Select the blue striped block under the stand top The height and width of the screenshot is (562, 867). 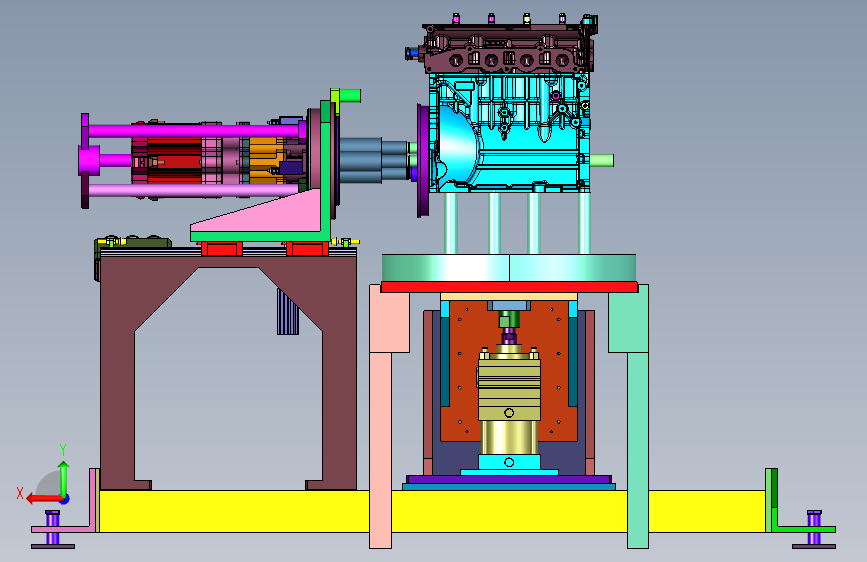point(288,313)
